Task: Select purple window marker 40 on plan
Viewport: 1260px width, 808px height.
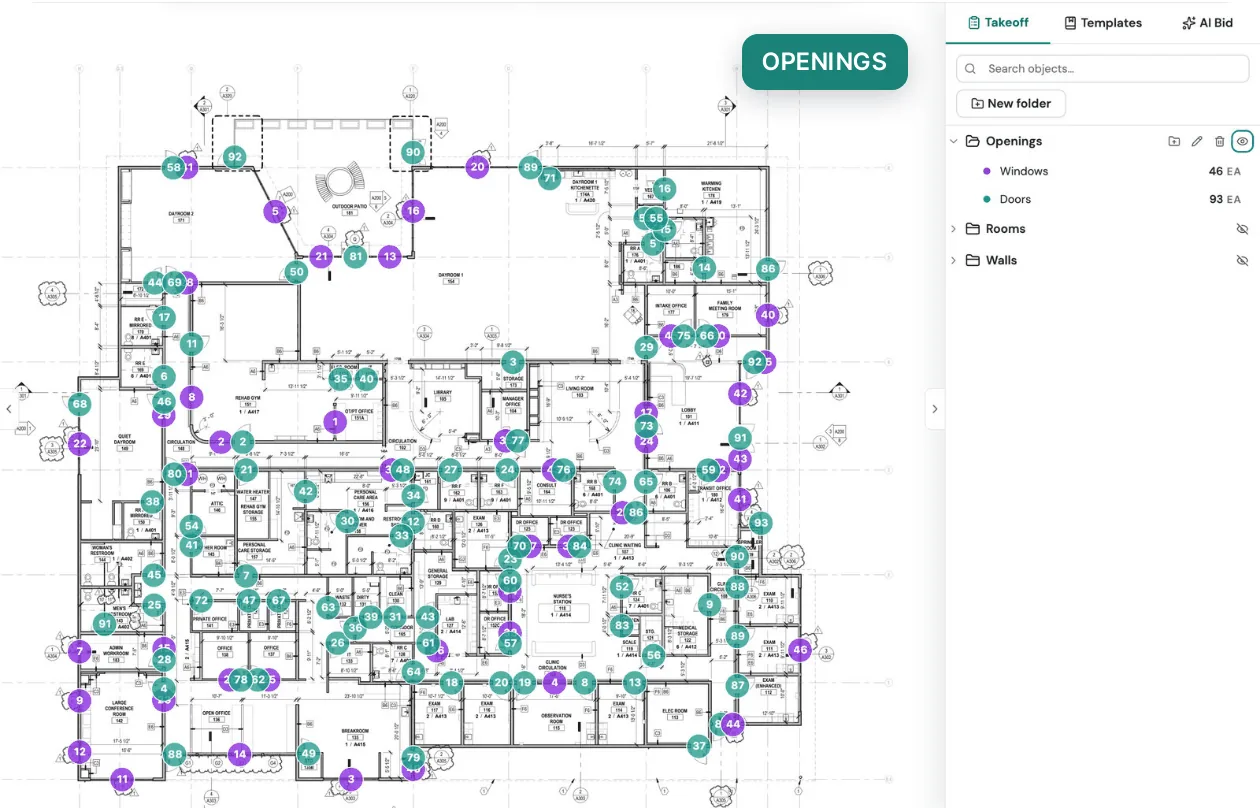Action: coord(767,315)
